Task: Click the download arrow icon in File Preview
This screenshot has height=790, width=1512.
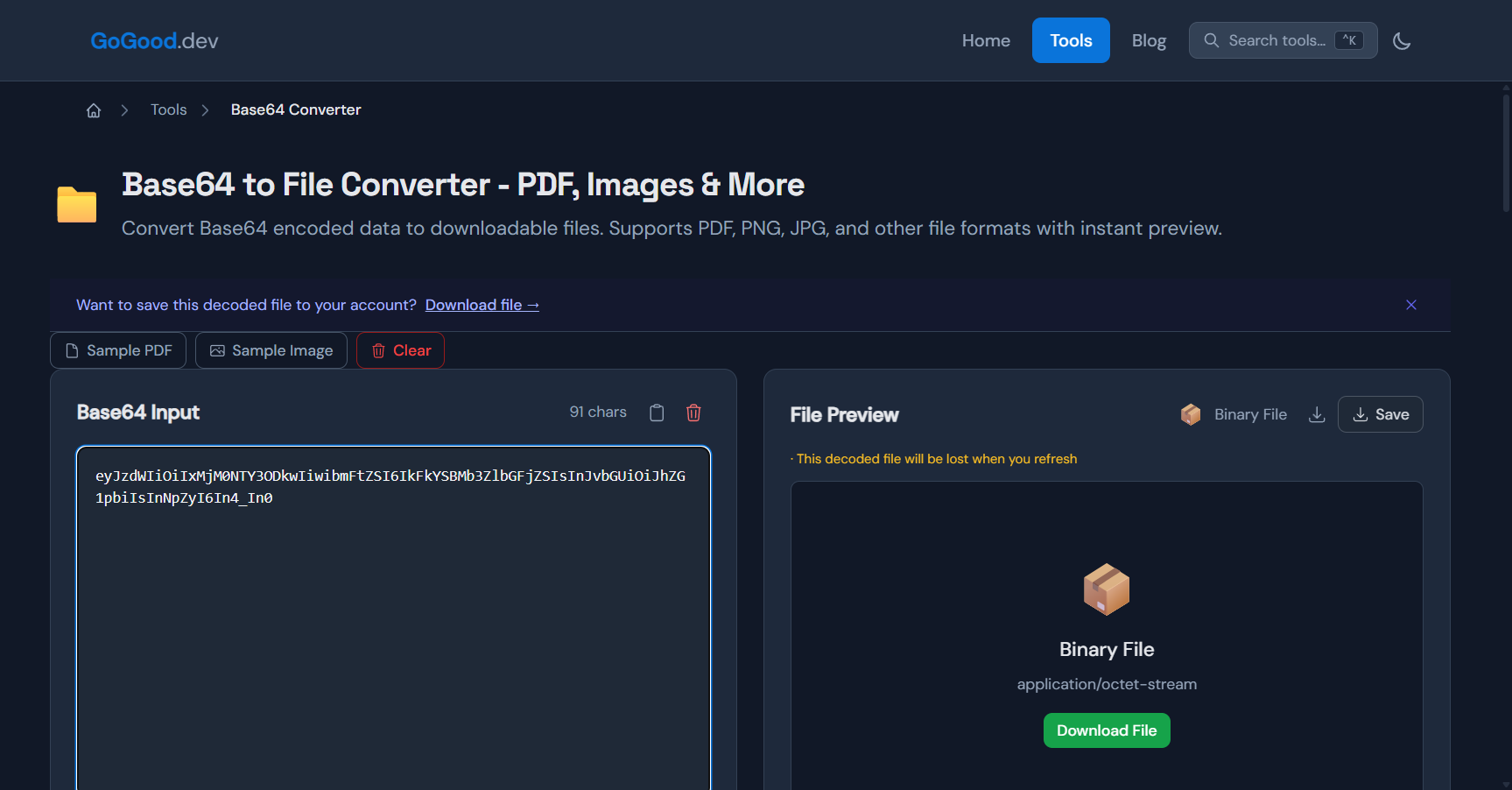Action: [x=1317, y=414]
